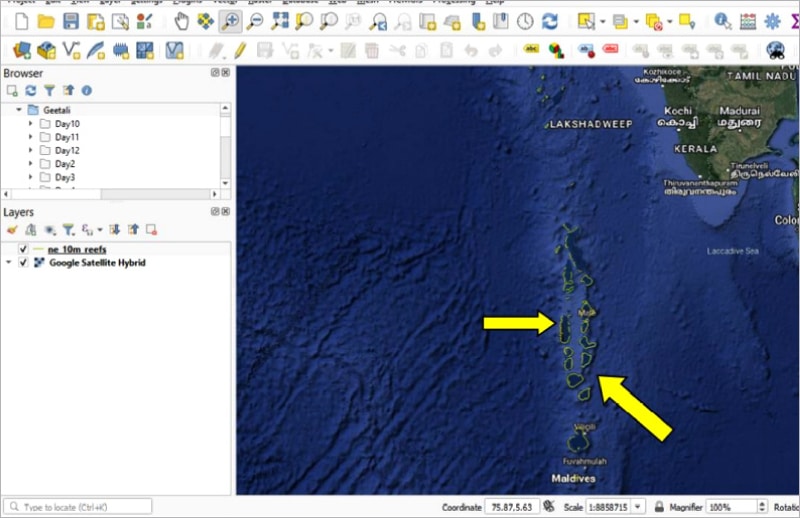
Task: Open the Scale dropdown in status bar
Action: point(638,507)
